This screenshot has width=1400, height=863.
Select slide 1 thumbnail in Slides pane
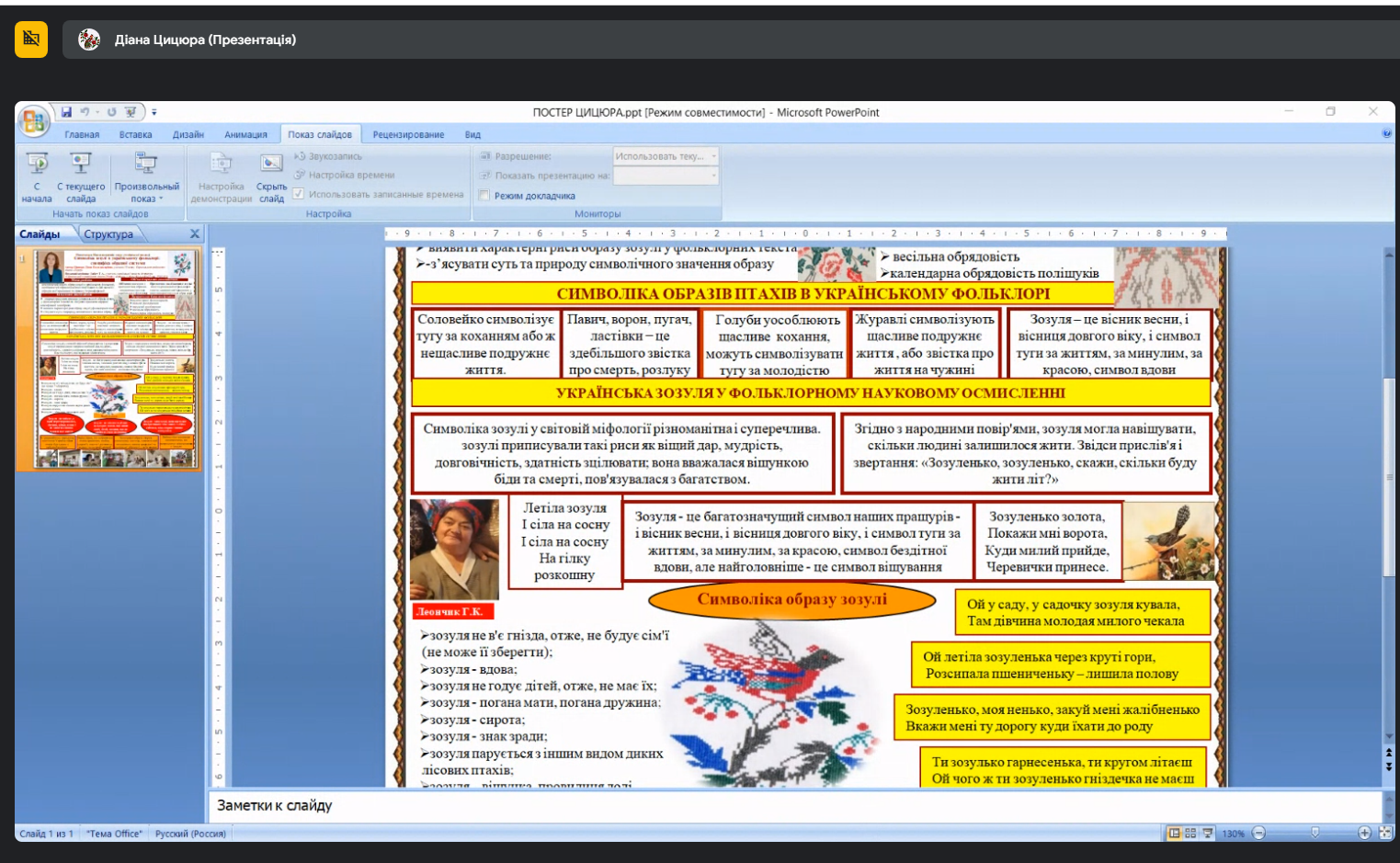pos(116,358)
